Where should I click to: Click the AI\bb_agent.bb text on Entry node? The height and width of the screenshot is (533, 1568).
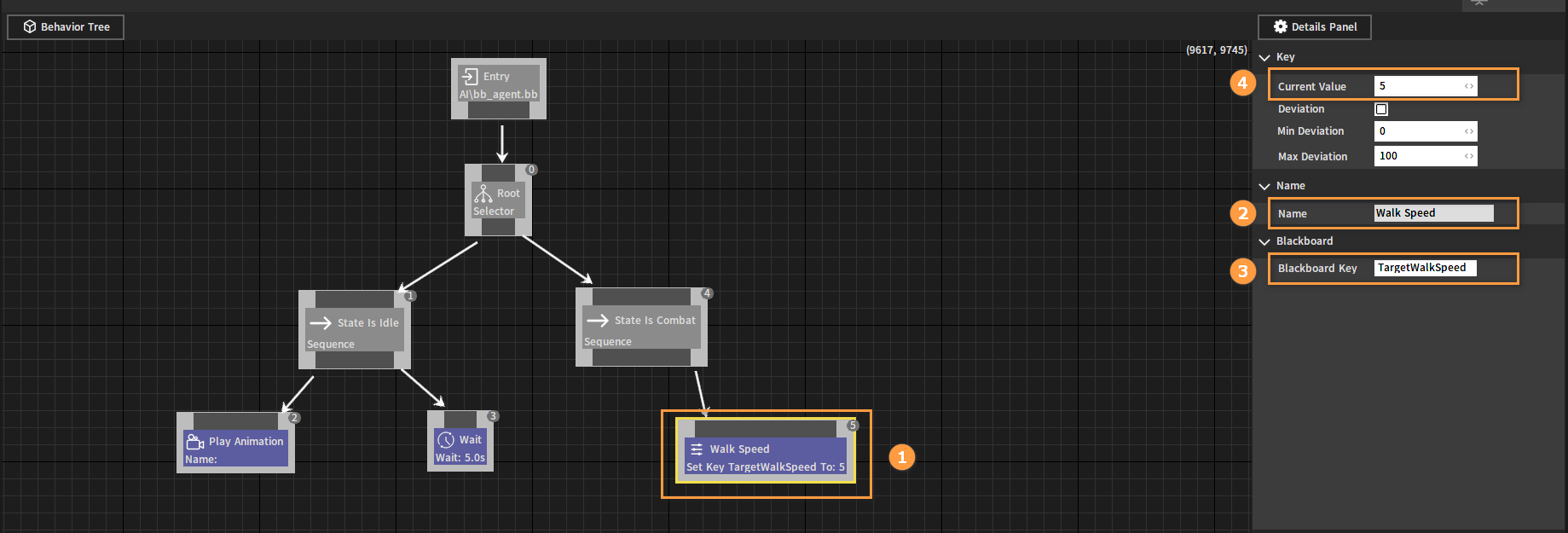point(499,95)
